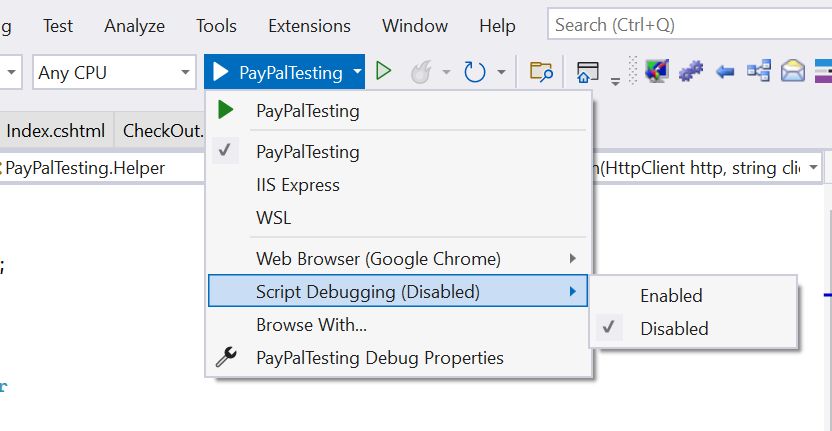832x431 pixels.
Task: Choose IIS Express launch profile
Action: pyautogui.click(x=398, y=185)
